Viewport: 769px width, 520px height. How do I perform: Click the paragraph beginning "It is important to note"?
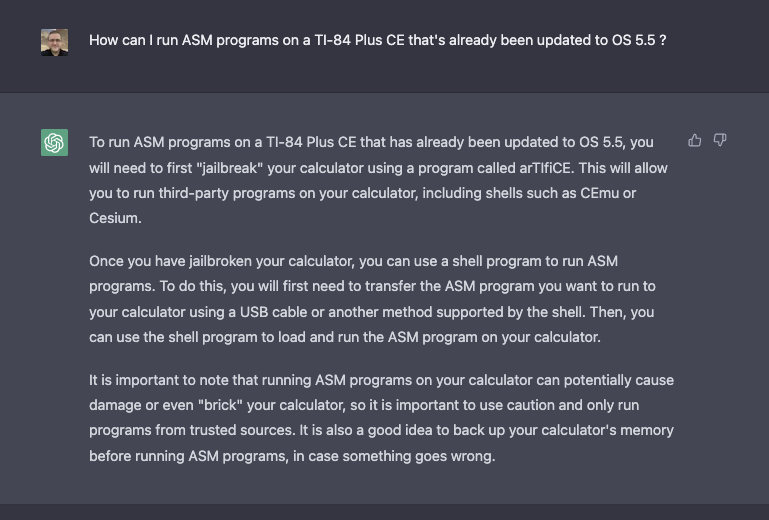(x=382, y=418)
